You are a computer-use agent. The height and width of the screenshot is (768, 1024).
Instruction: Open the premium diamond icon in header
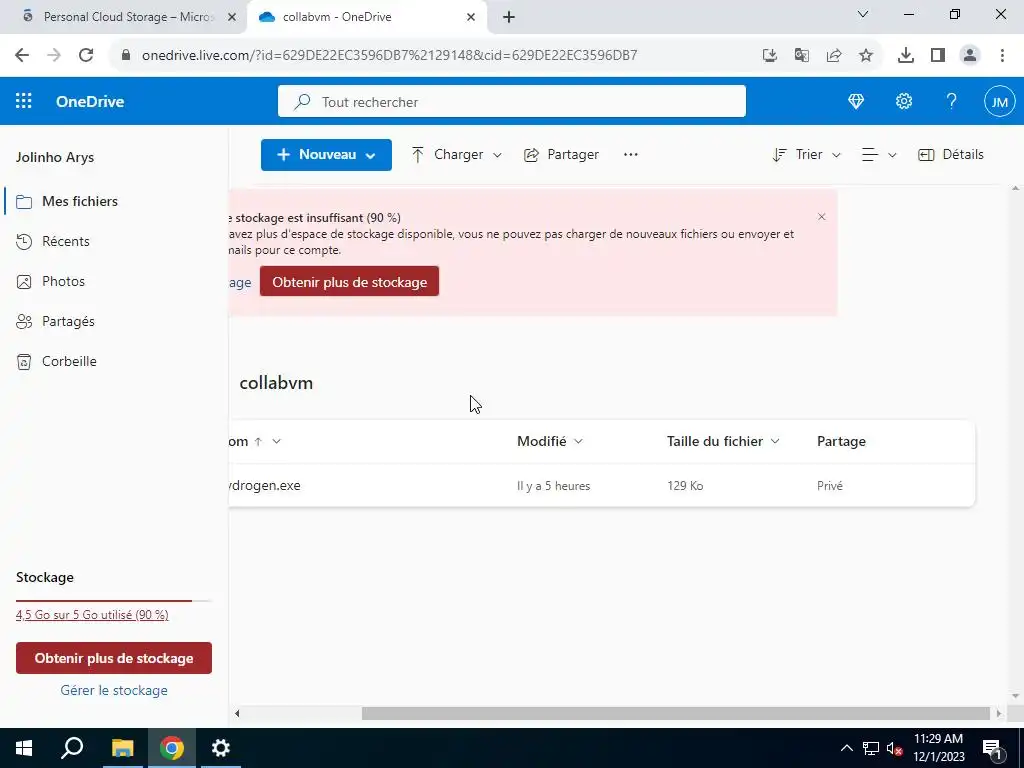(856, 101)
